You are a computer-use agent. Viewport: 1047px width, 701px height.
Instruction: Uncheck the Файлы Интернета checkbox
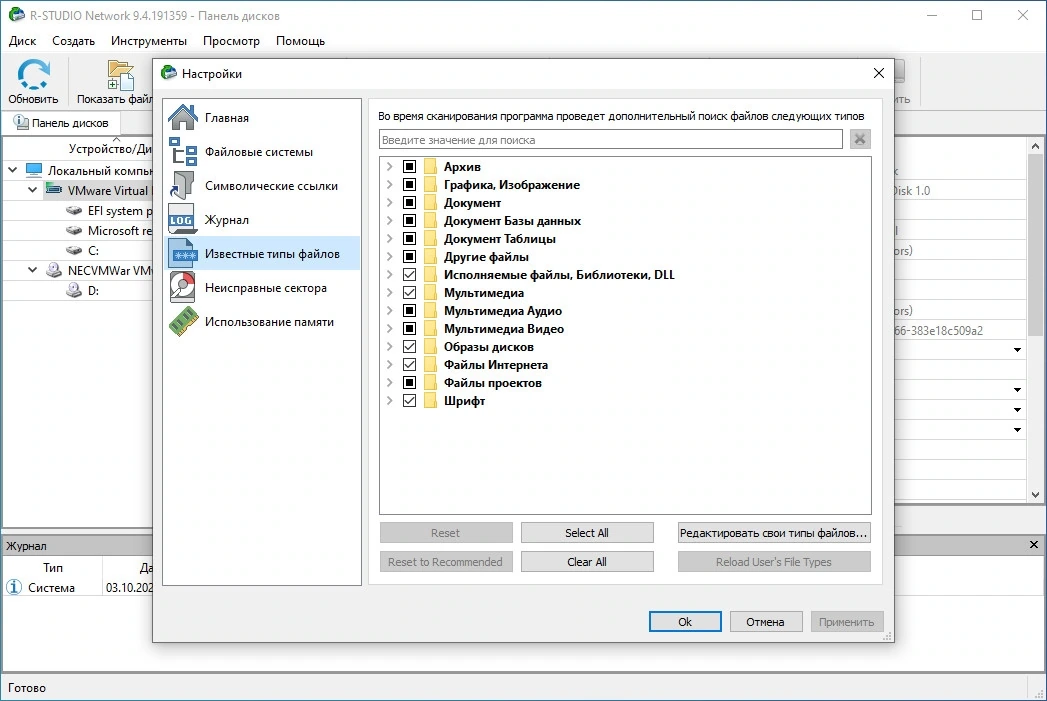pos(409,365)
